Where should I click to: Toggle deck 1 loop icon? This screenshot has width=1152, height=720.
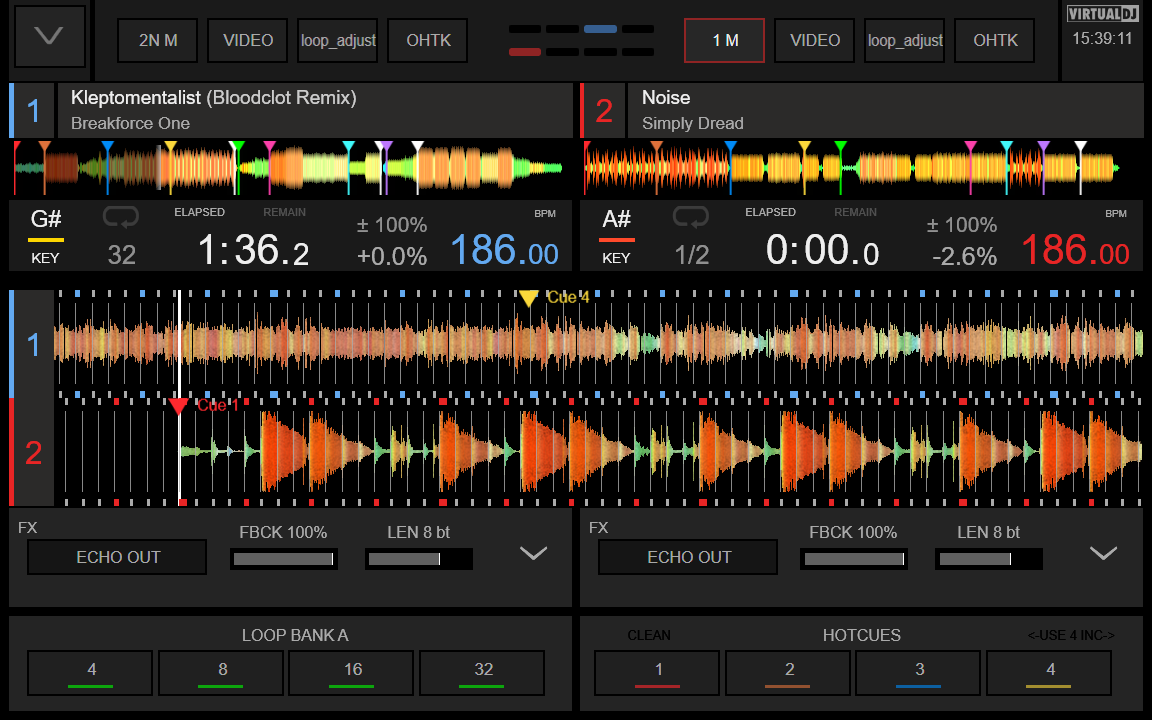coord(120,217)
